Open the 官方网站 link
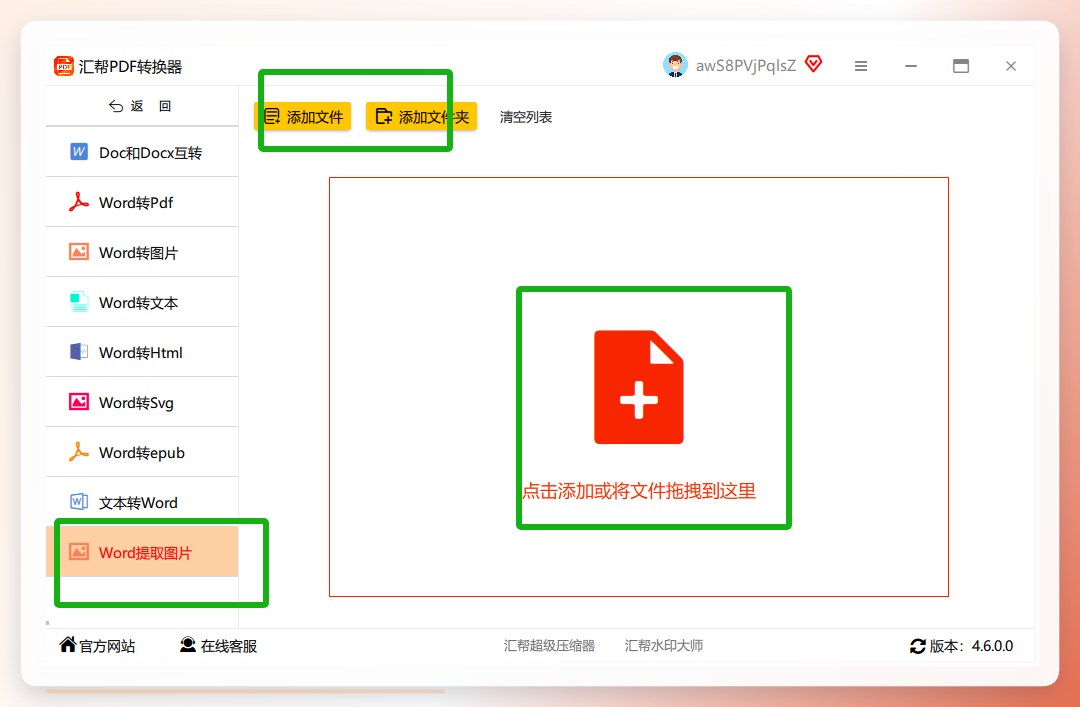This screenshot has width=1080, height=707. click(x=97, y=646)
